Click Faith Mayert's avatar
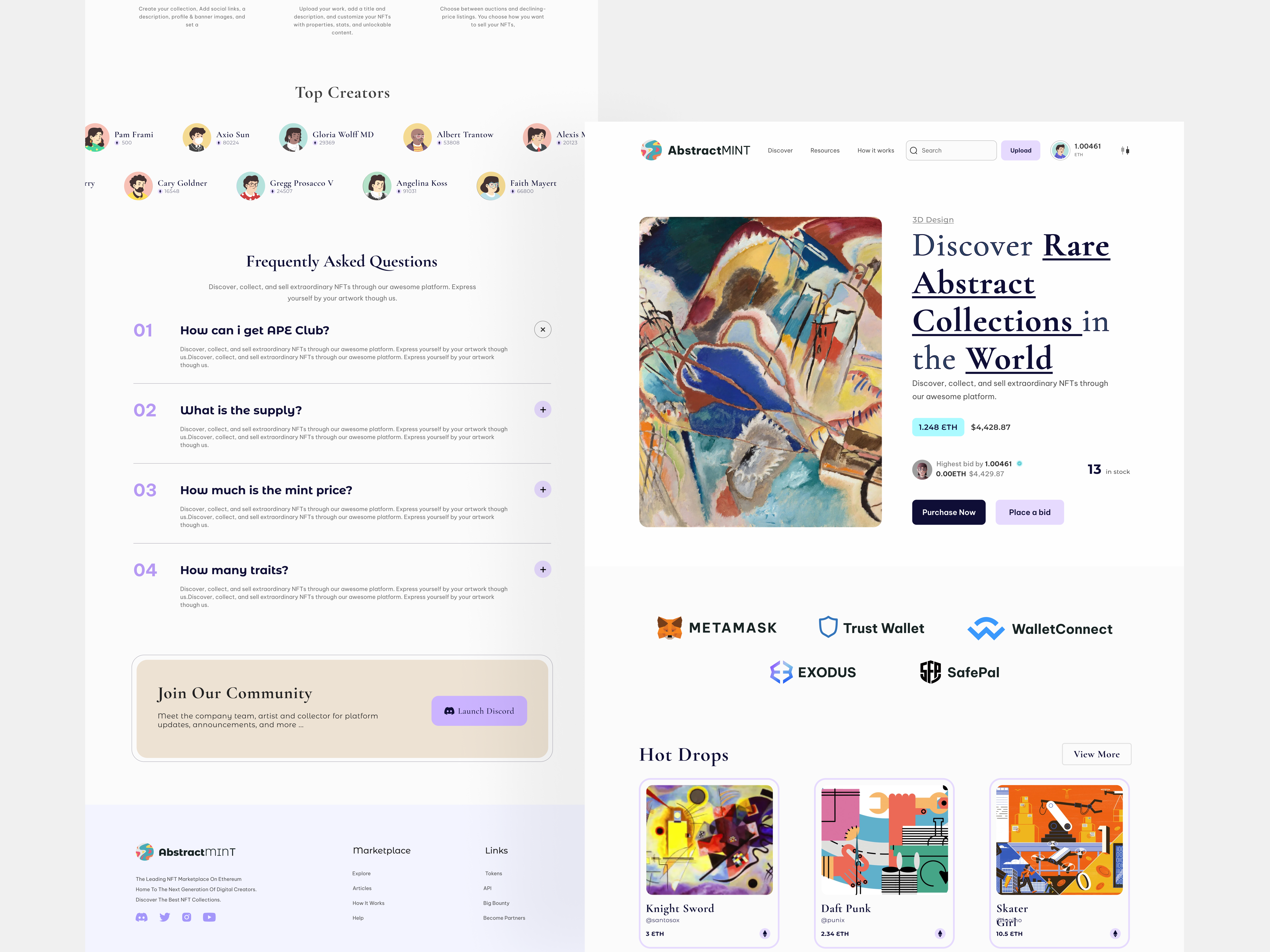The height and width of the screenshot is (952, 1270). (x=491, y=186)
